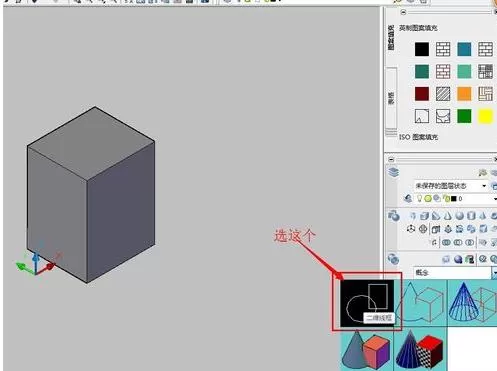Pick the conceptual style cone-and-cube thumbnail
The image size is (497, 371).
click(367, 349)
